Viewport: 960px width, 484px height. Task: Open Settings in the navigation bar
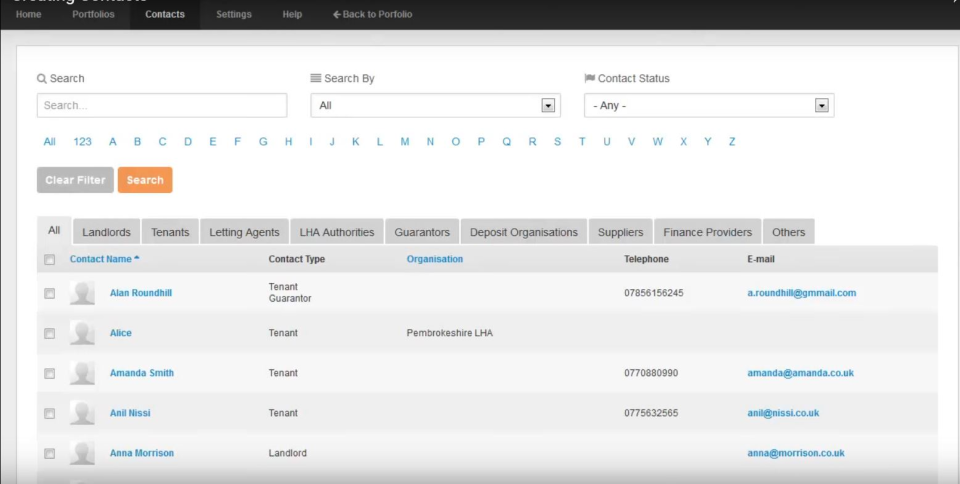pyautogui.click(x=233, y=14)
